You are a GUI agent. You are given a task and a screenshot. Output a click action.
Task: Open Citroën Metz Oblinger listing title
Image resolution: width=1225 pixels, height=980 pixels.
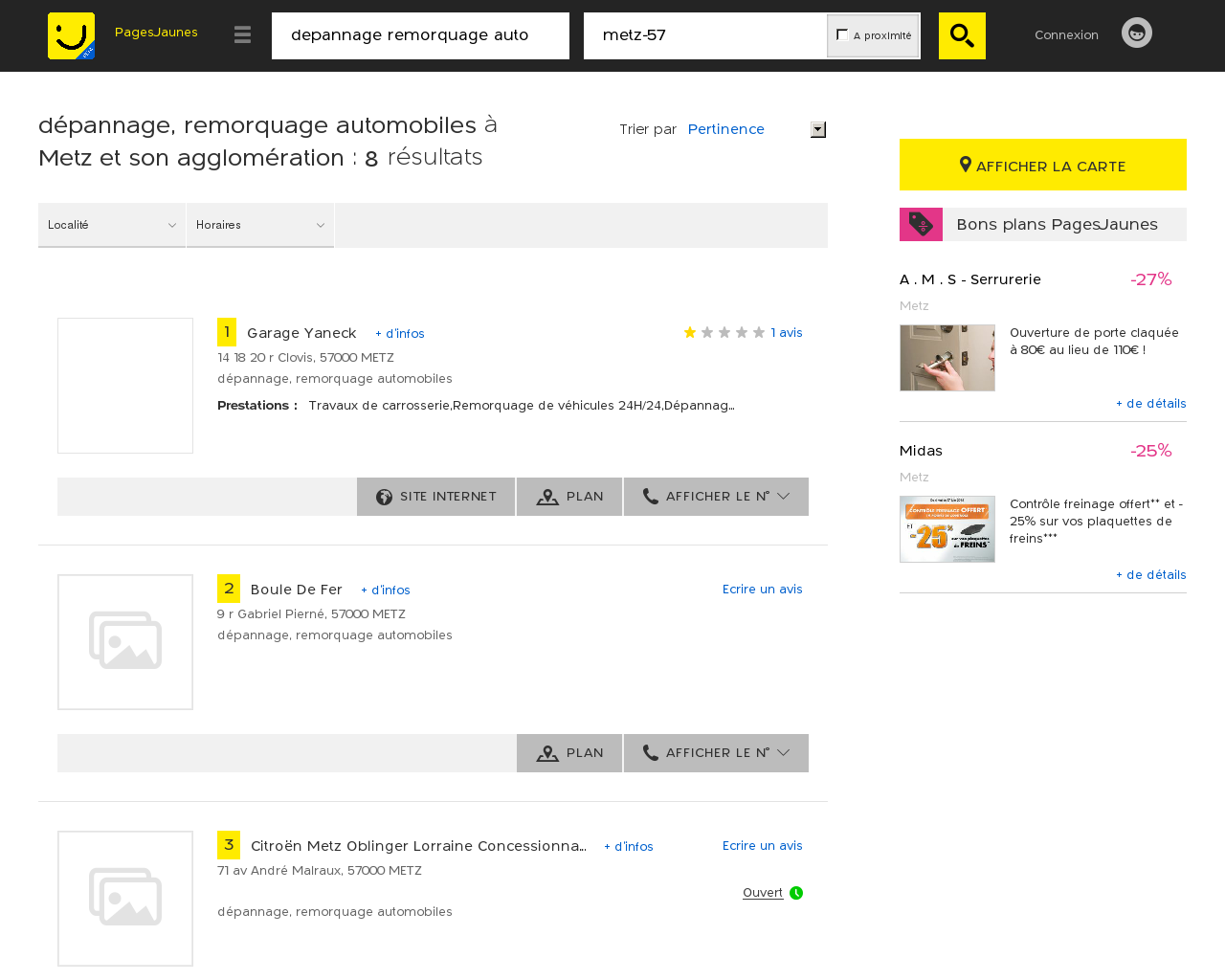(418, 846)
